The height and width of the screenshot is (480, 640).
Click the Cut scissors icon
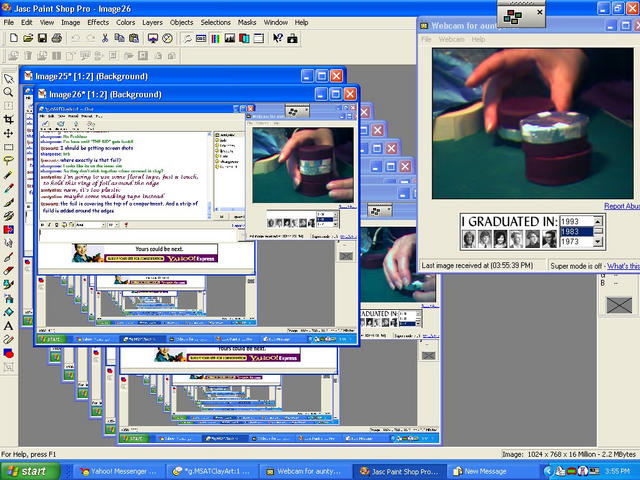(105, 38)
